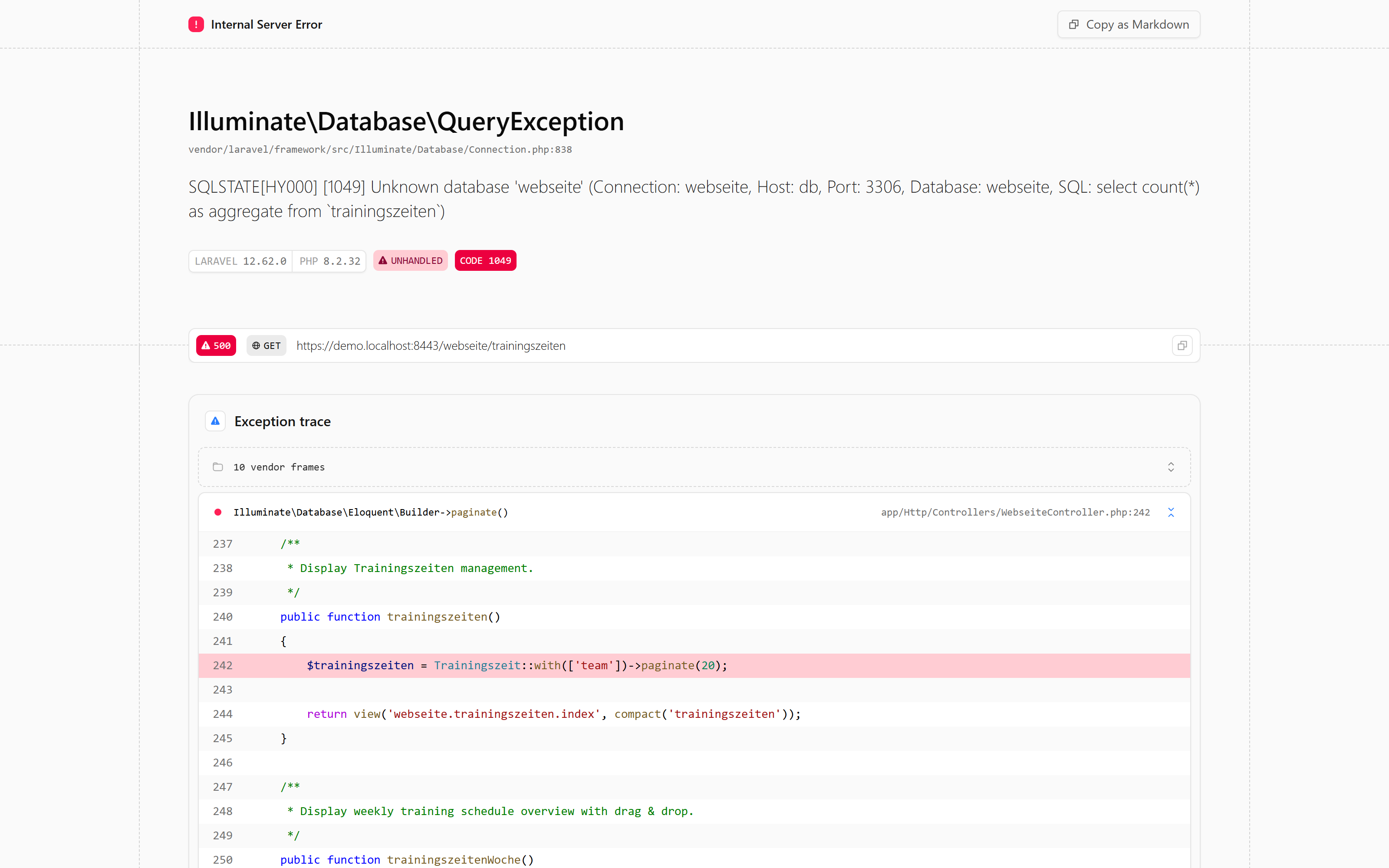
Task: Click the blue Exception trace warning icon
Action: tap(215, 421)
